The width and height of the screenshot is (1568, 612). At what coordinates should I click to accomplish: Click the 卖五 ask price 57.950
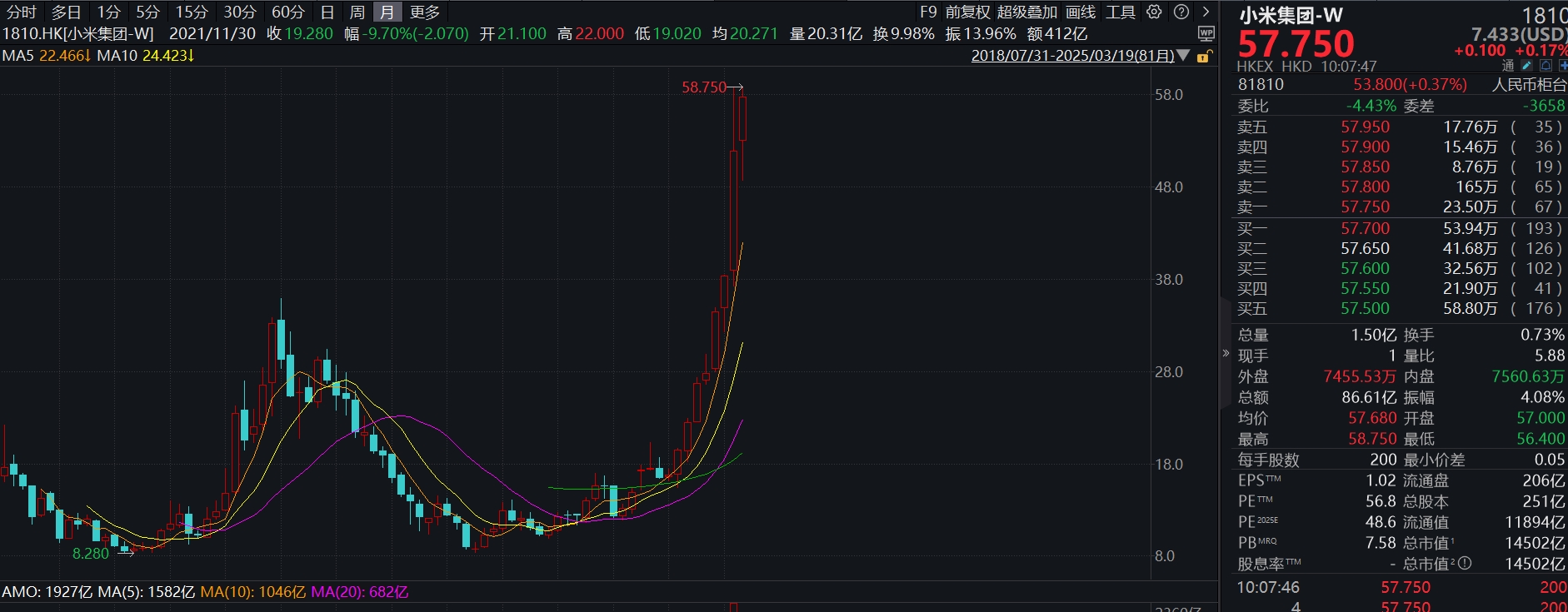click(x=1365, y=127)
